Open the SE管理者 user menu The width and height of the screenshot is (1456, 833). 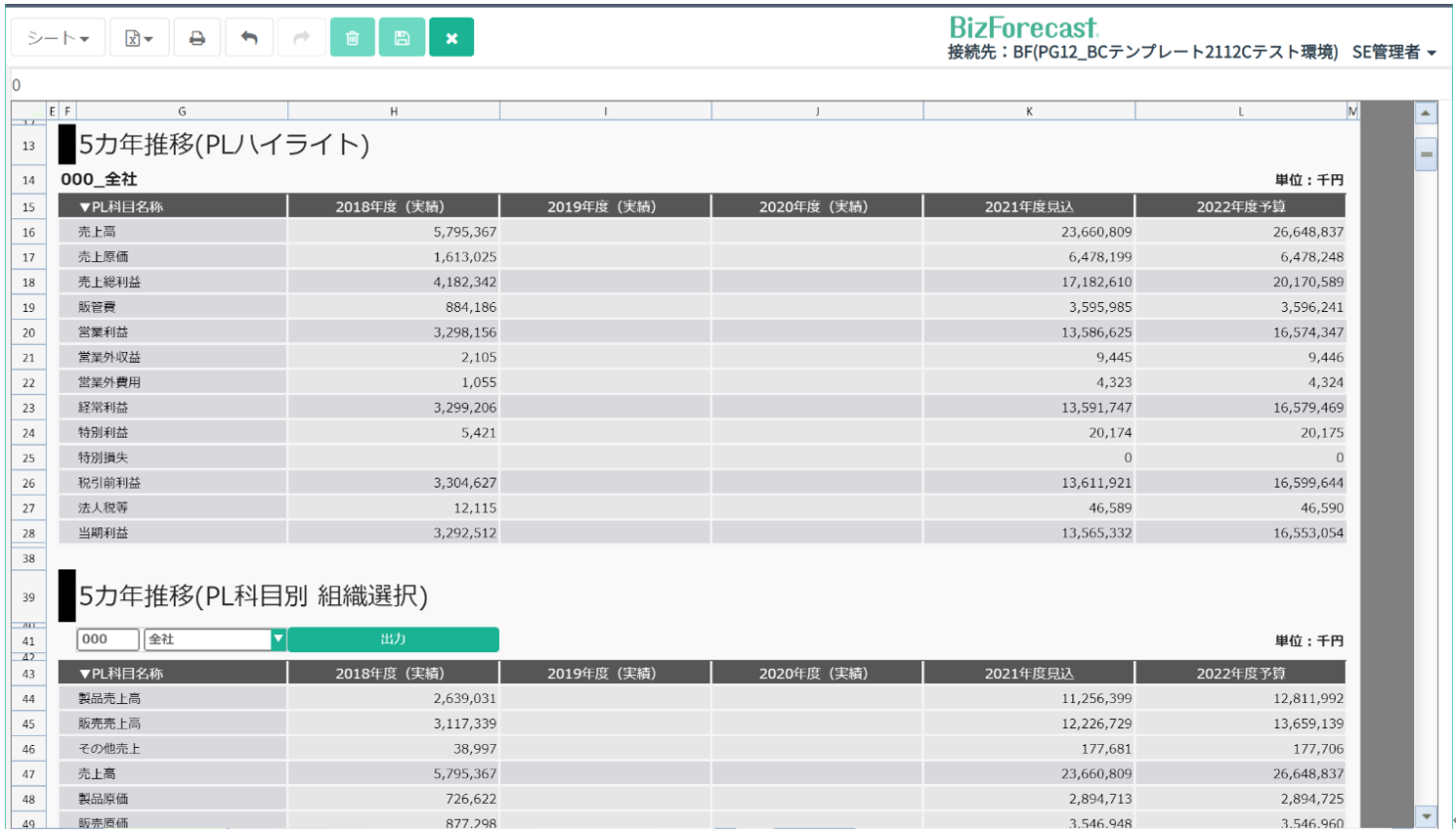(x=1393, y=52)
